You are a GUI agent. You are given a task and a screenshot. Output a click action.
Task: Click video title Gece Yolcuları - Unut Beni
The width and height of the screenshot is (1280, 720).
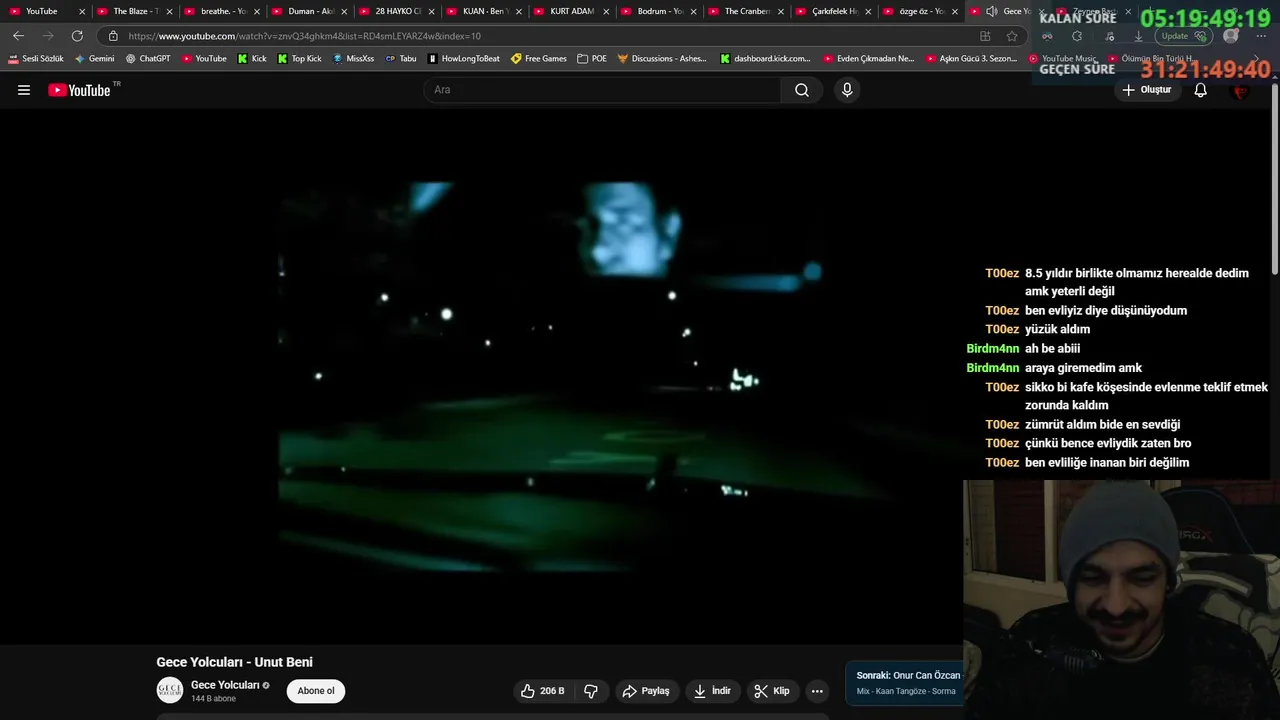point(234,662)
